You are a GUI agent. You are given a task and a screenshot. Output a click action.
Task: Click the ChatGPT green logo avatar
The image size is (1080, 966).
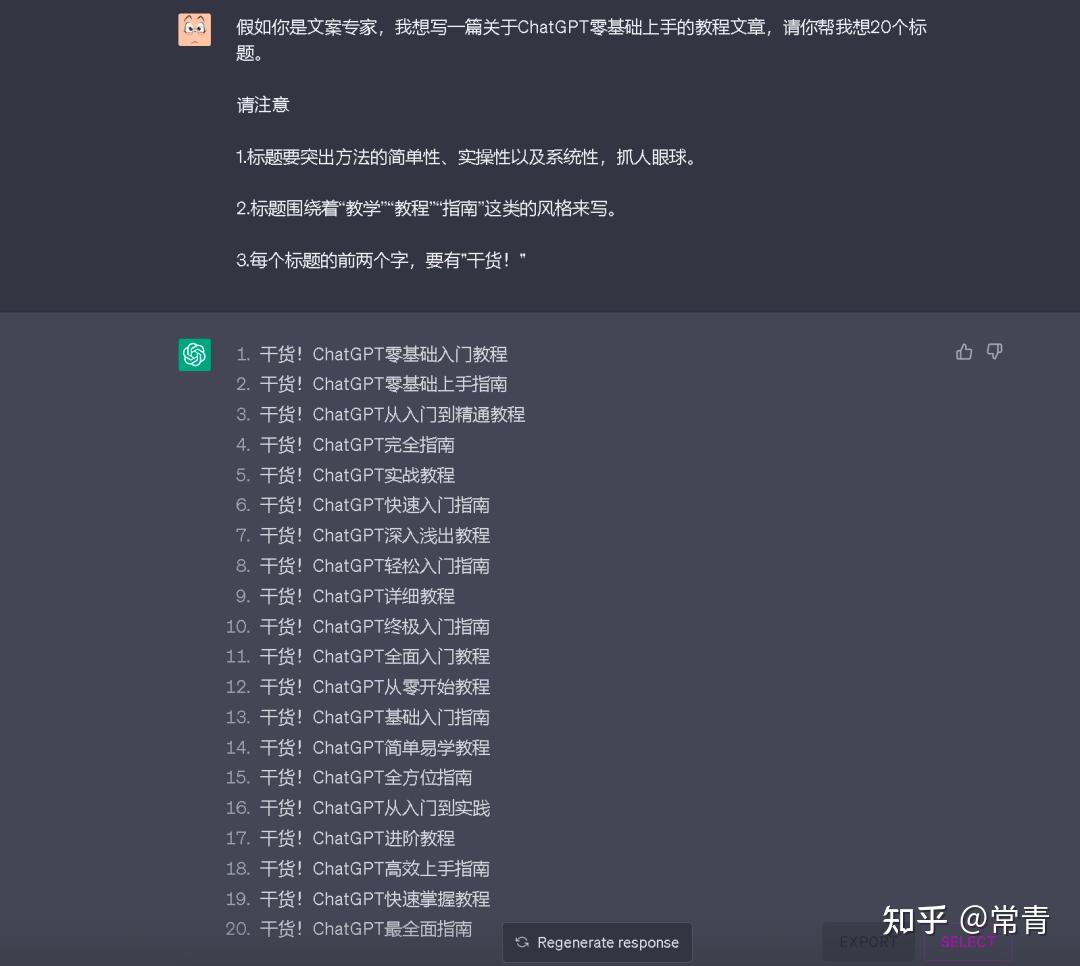(x=195, y=355)
